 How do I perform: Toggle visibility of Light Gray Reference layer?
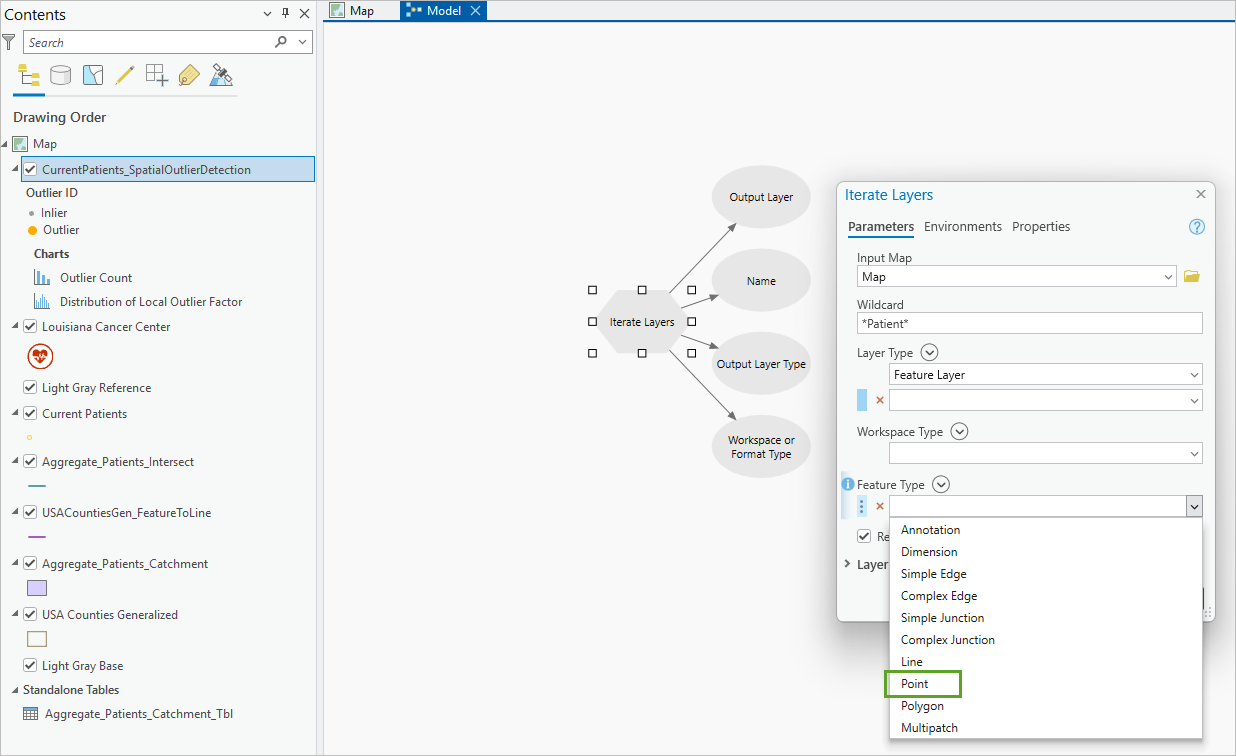point(29,387)
